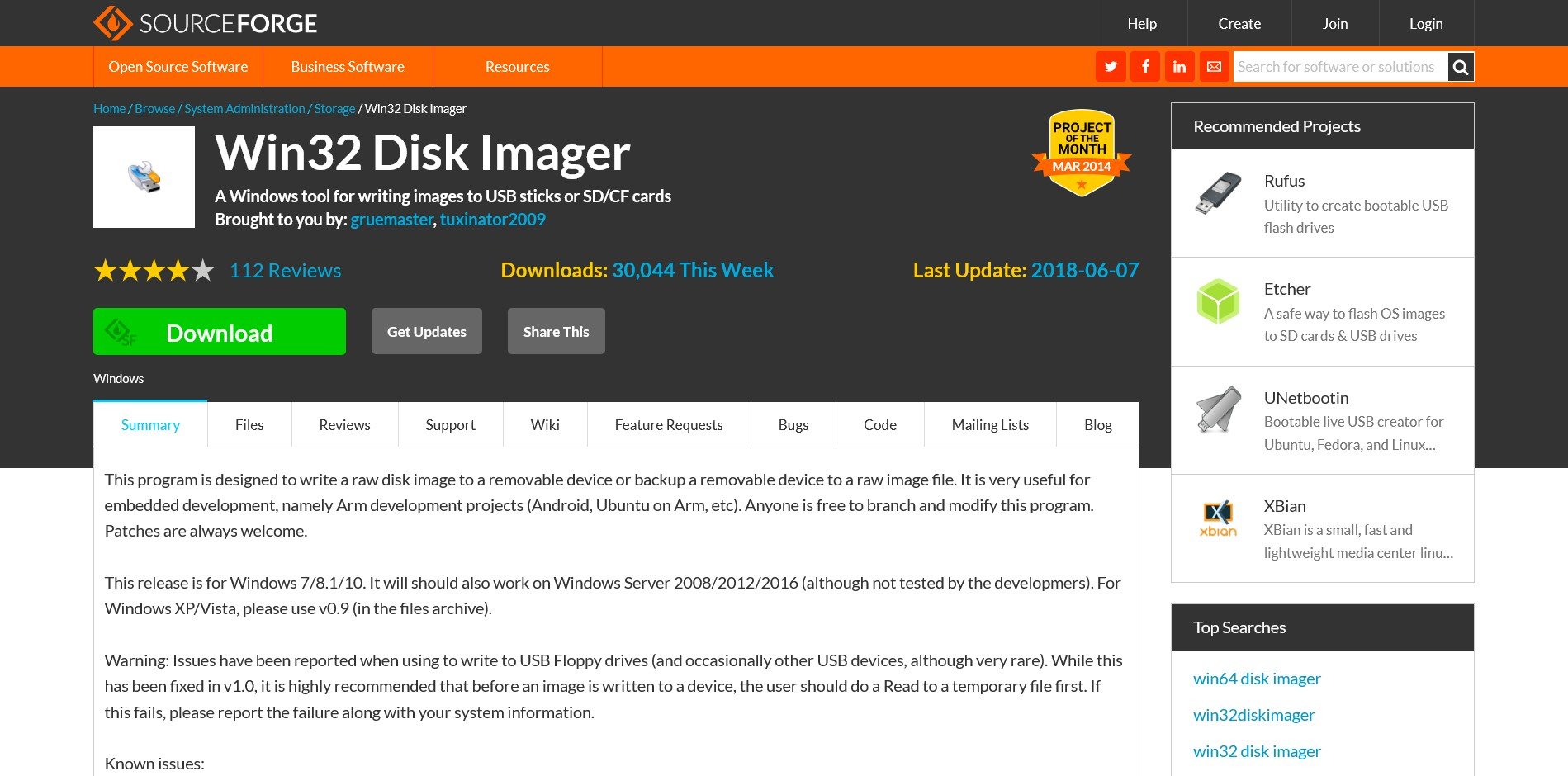
Task: Click the 'Win32 Disk Imager' page title
Action: point(422,153)
